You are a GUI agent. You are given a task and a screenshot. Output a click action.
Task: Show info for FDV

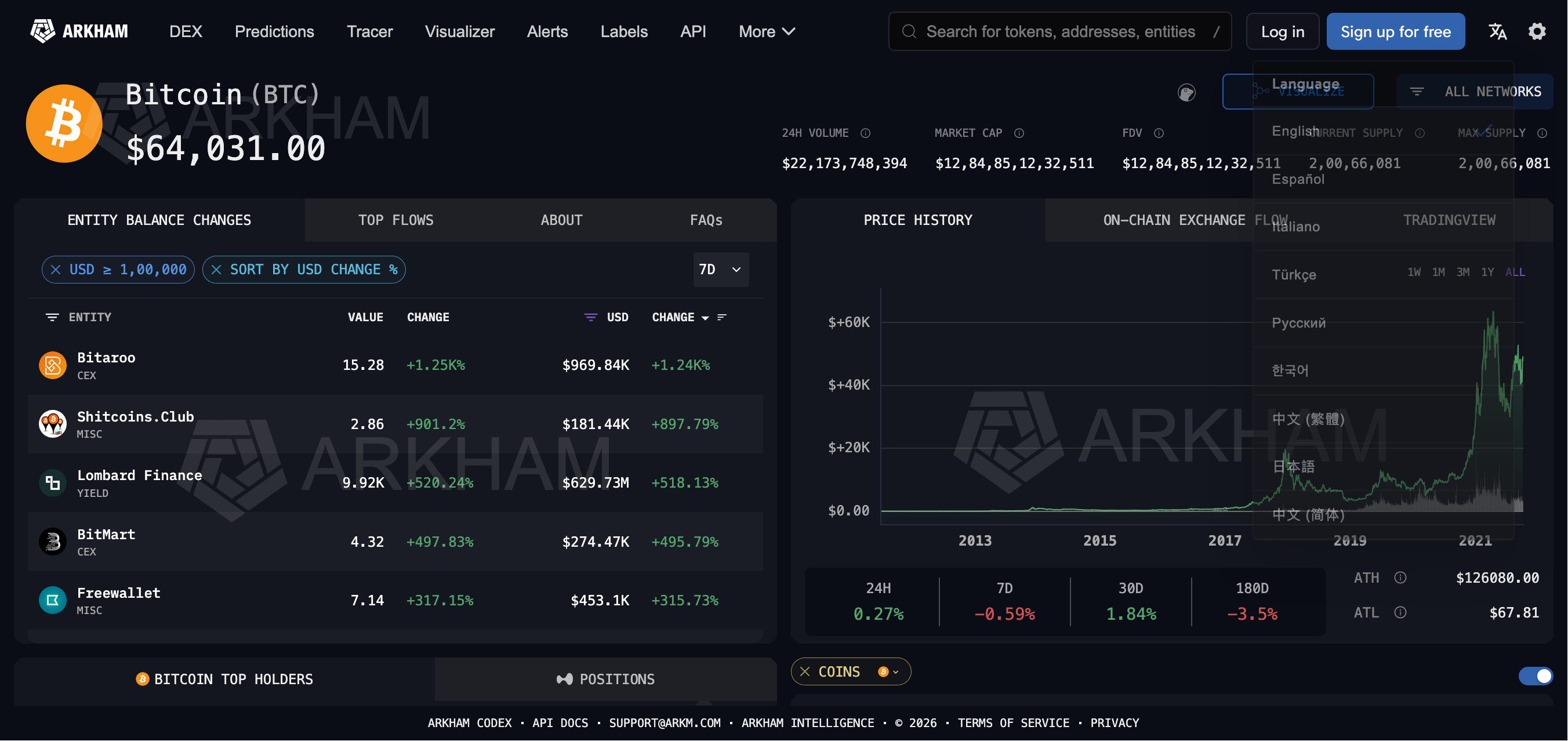(1159, 133)
